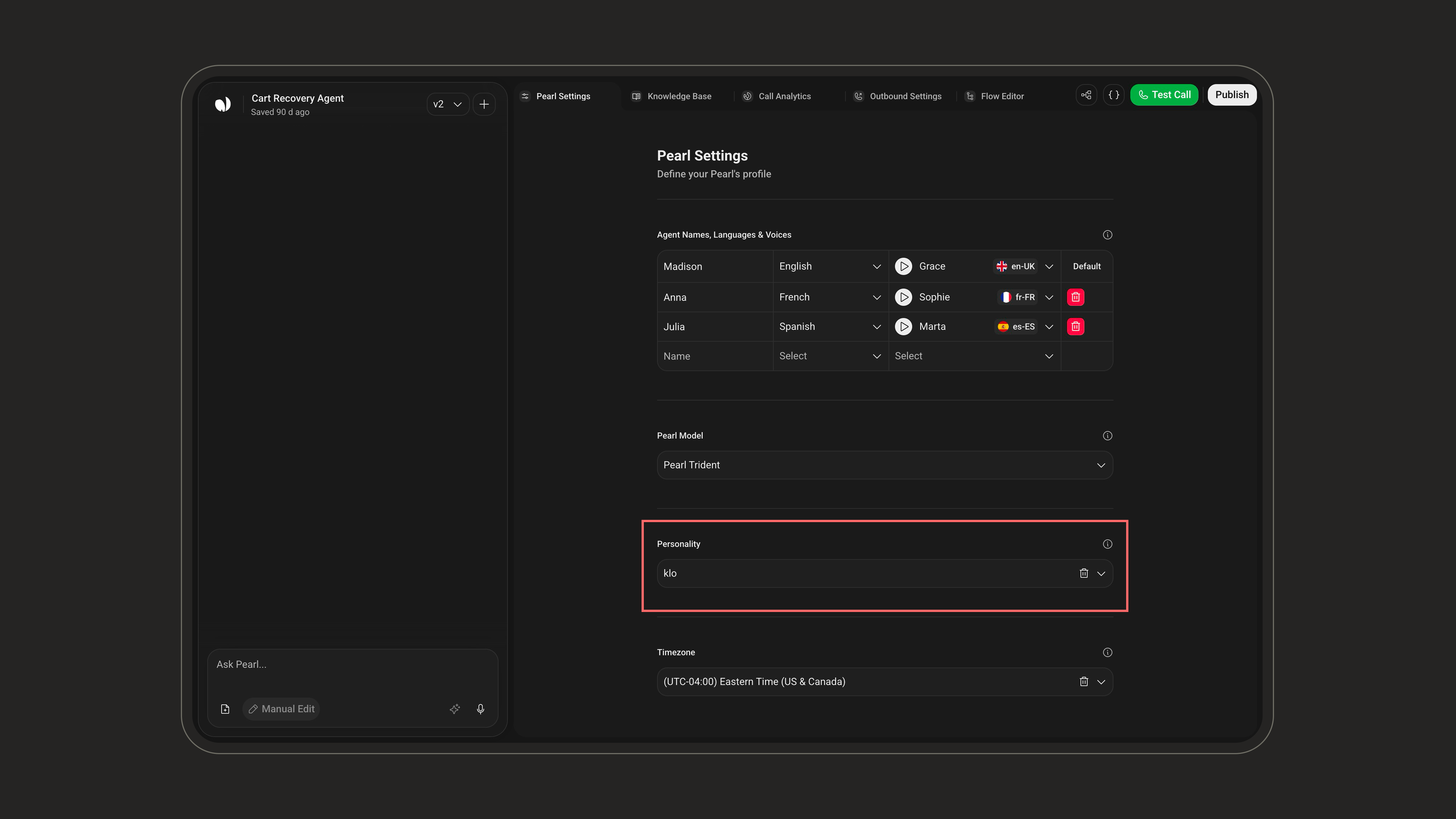Click the Outbound Settings phone icon
This screenshot has width=1456, height=819.
coord(858,96)
